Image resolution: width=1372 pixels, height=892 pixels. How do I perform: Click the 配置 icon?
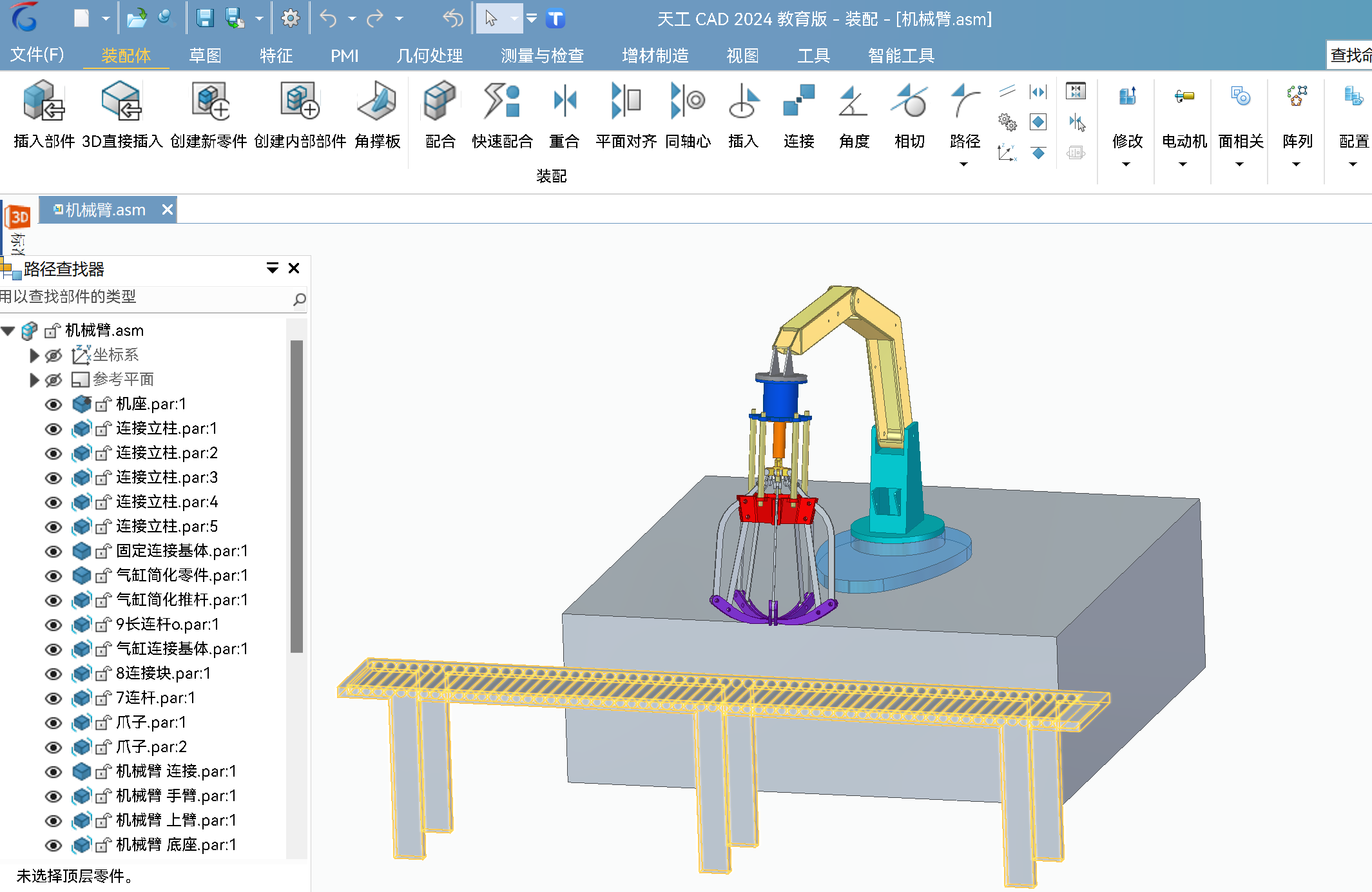pyautogui.click(x=1353, y=97)
